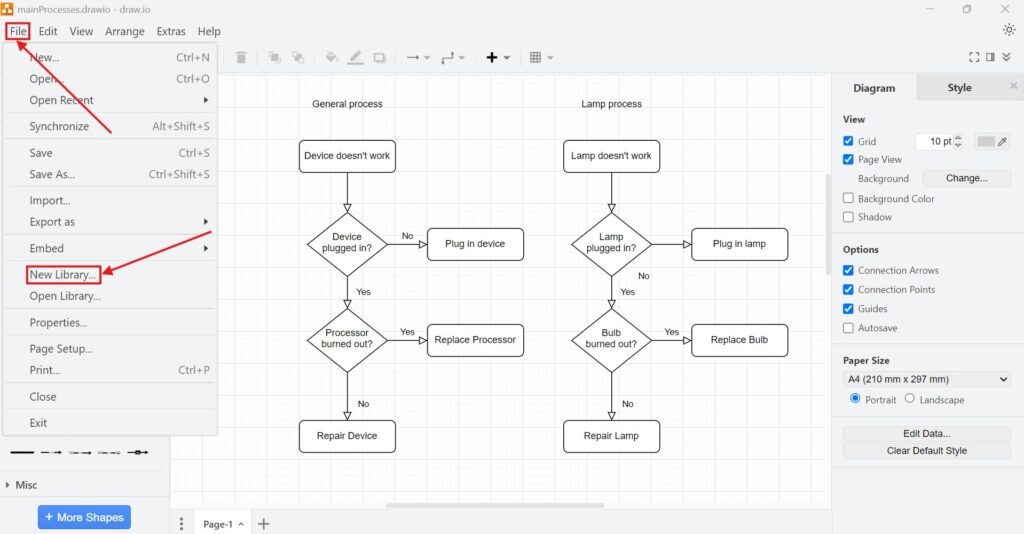Click the grid size input field
The width and height of the screenshot is (1024, 534).
click(x=934, y=142)
